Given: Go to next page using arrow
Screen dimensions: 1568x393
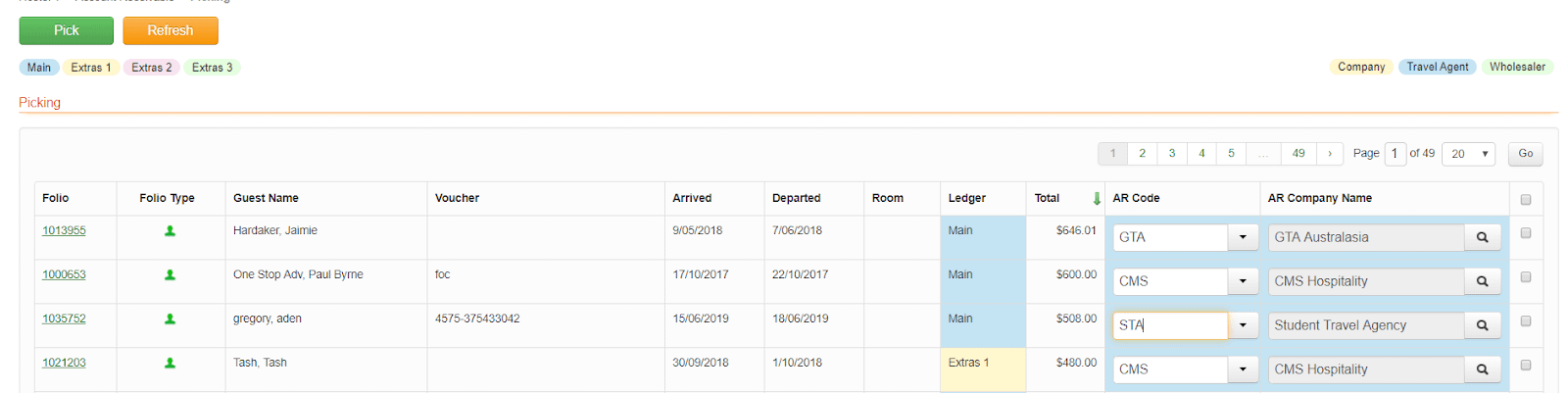Looking at the screenshot, I should (1330, 154).
